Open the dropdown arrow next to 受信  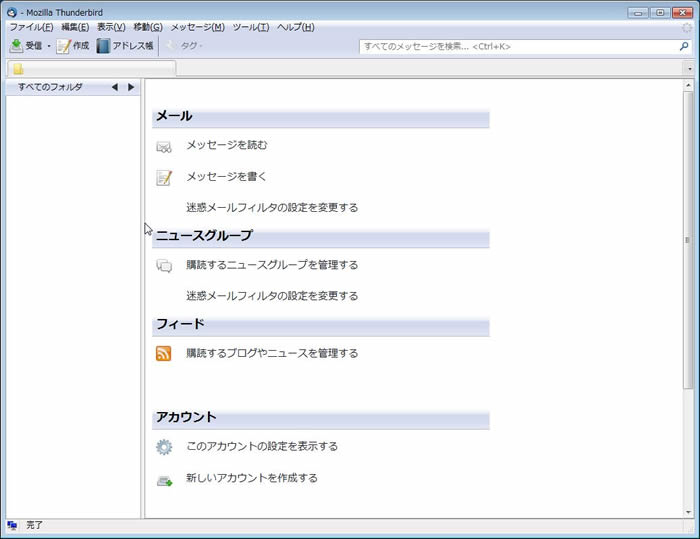coord(49,46)
